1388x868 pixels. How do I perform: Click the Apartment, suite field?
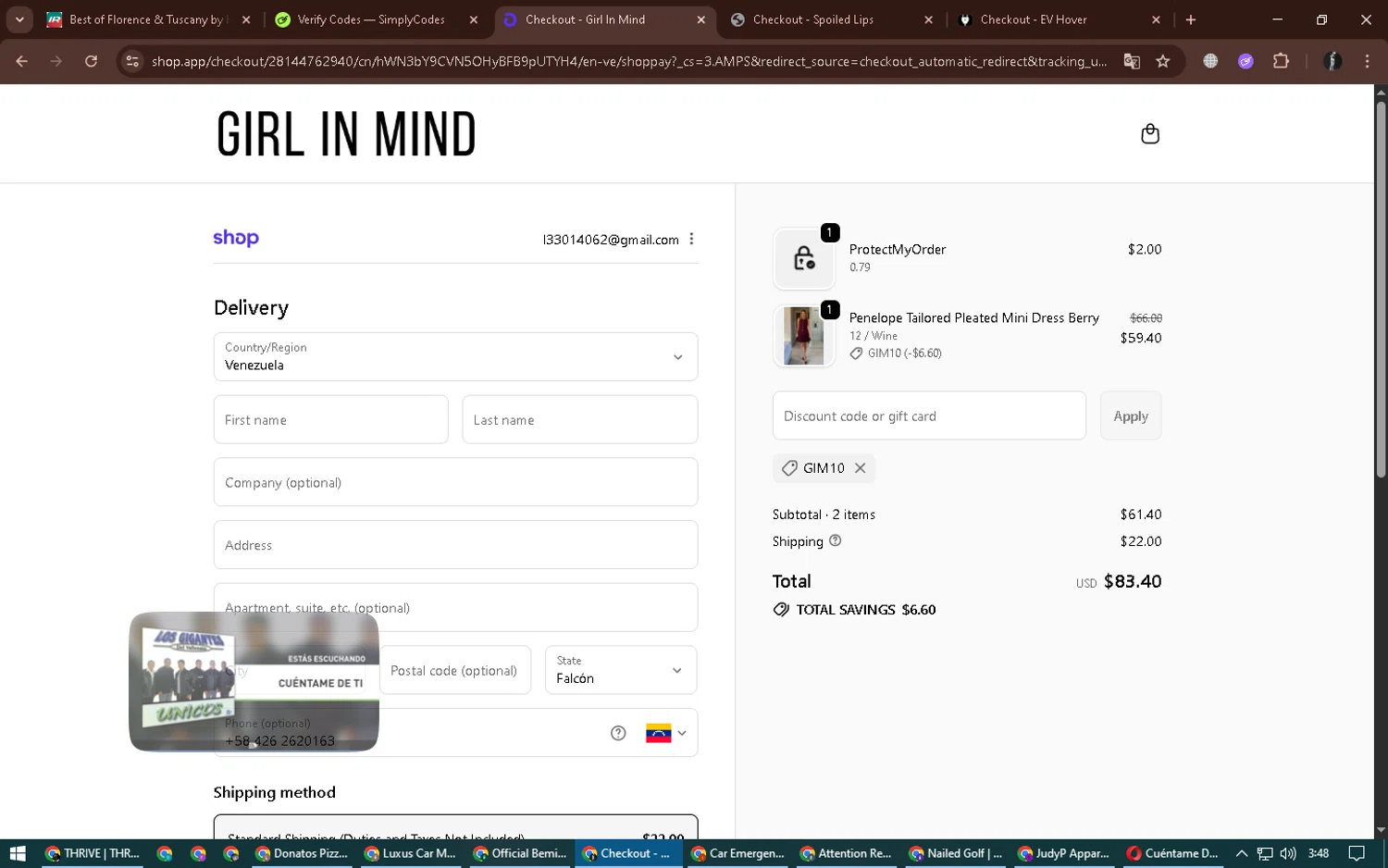point(455,607)
